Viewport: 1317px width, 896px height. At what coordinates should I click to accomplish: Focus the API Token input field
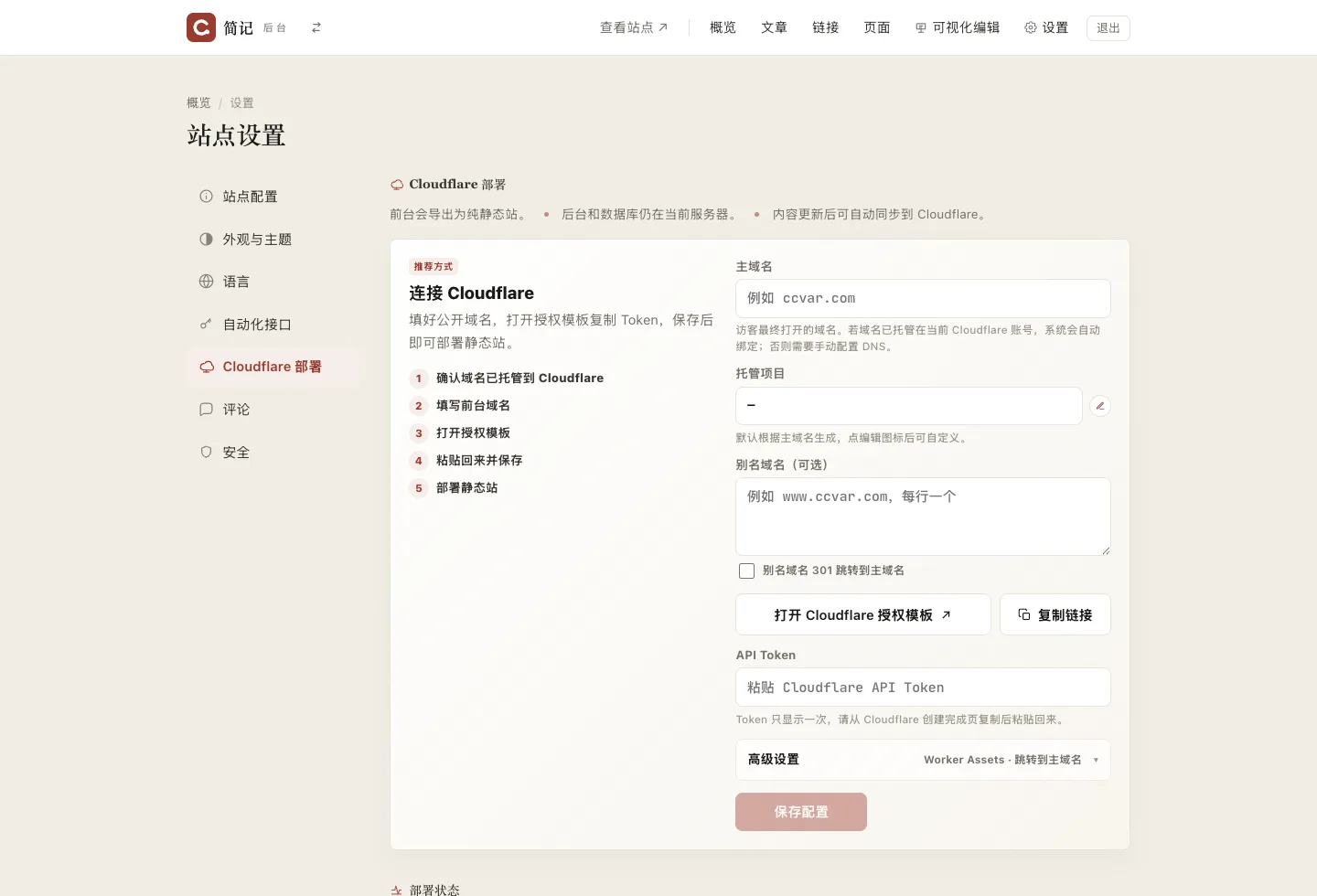923,688
